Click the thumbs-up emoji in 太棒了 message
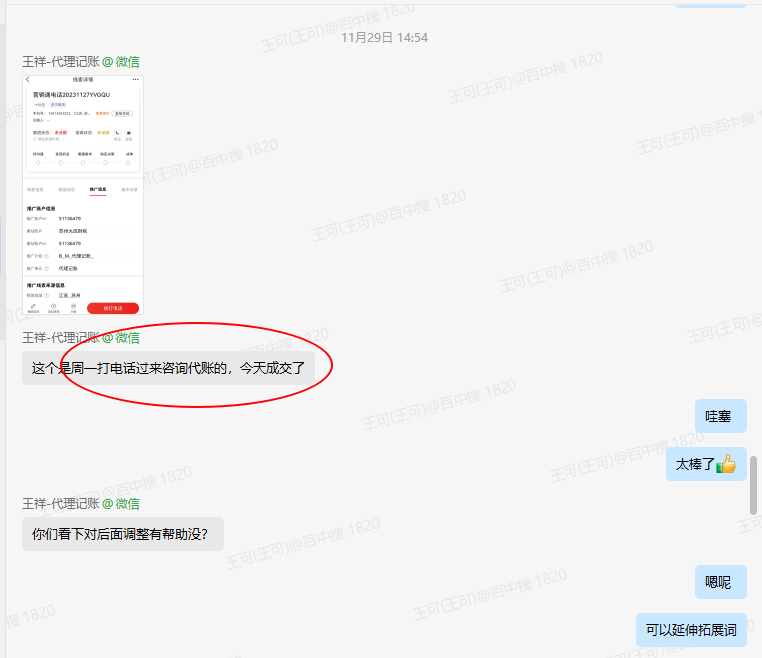This screenshot has height=658, width=762. pyautogui.click(x=726, y=464)
